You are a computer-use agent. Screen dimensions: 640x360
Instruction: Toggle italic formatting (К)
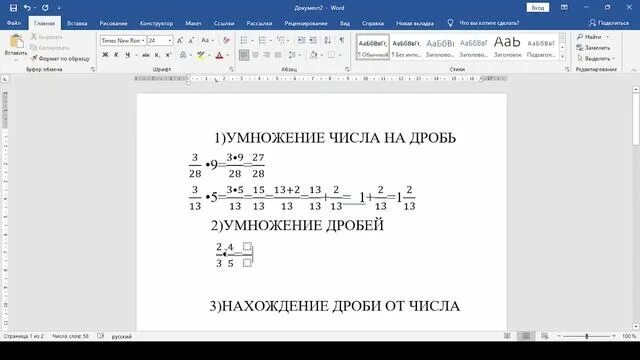(116, 55)
